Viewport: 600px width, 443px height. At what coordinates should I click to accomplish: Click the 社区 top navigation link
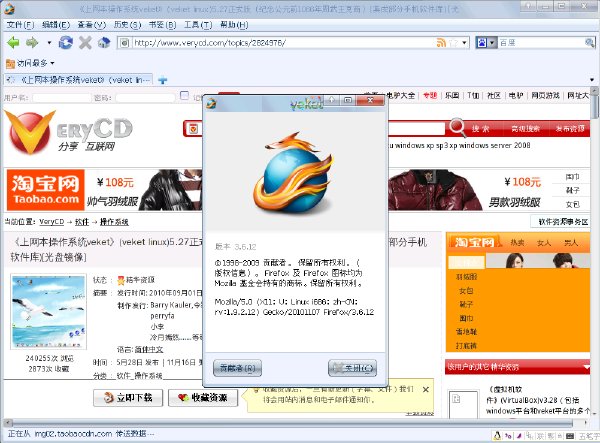494,95
